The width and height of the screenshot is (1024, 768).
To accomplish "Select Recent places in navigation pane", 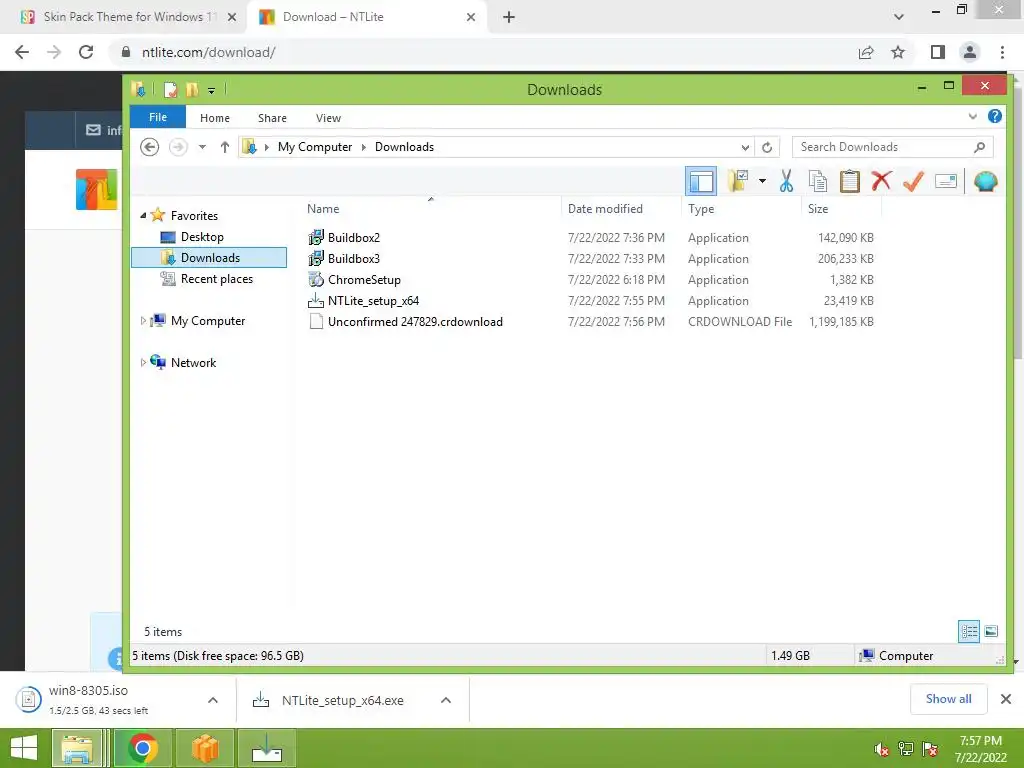I will (217, 279).
